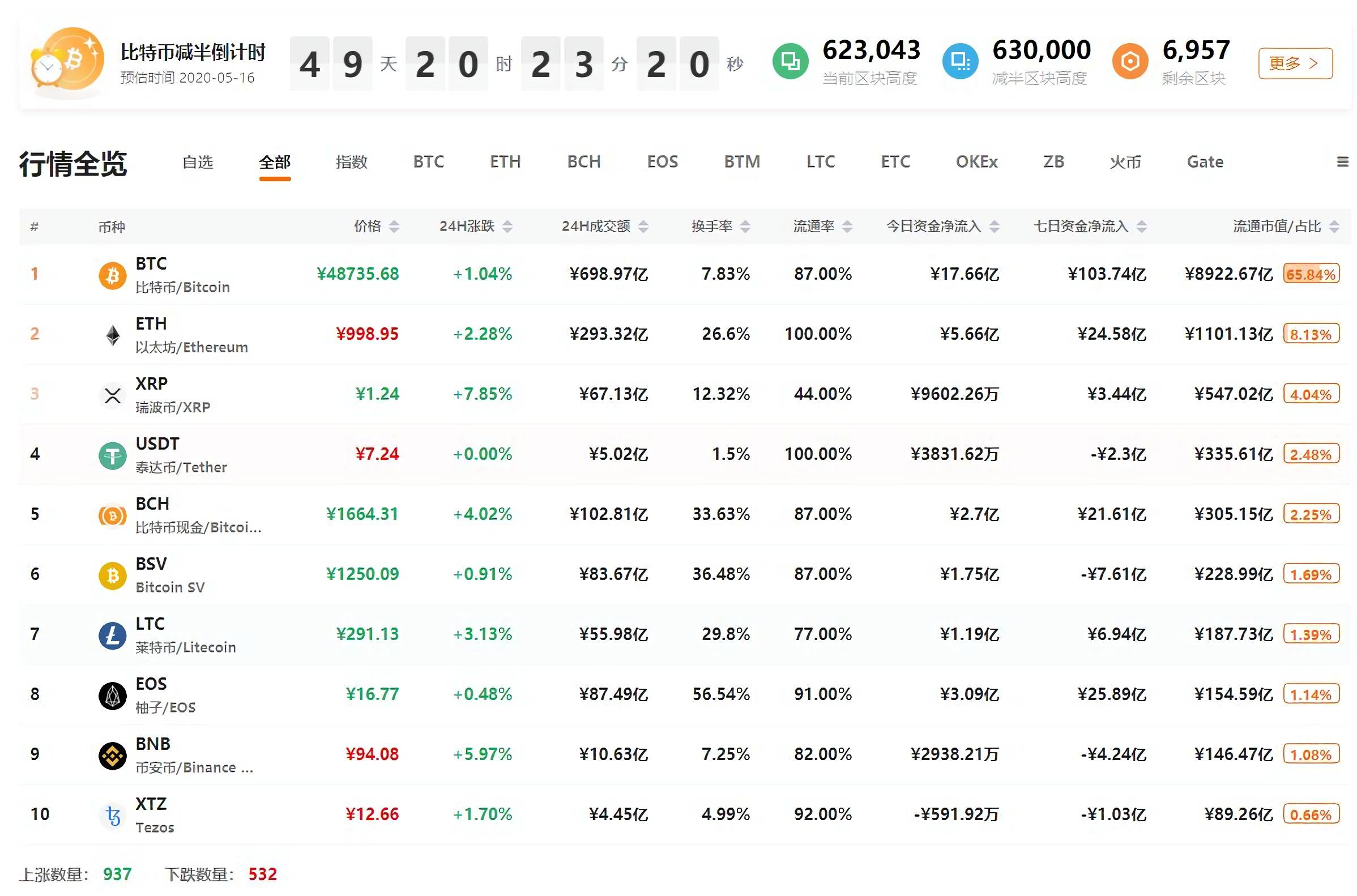Open the 以太坊/Ethereum coin name link

point(191,347)
